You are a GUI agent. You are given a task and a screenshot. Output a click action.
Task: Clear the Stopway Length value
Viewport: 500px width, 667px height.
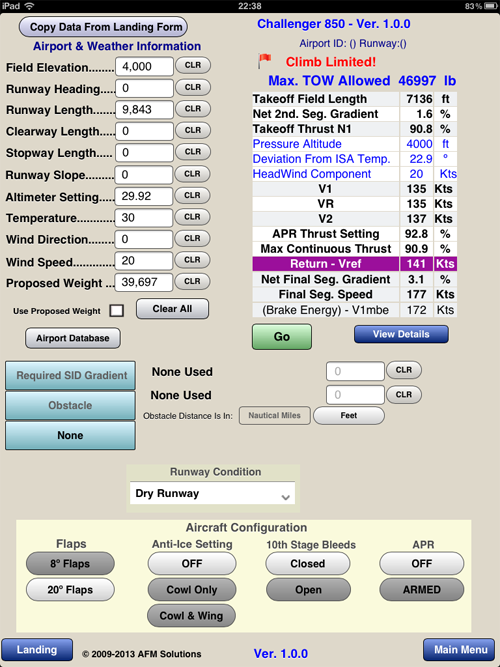coord(193,152)
